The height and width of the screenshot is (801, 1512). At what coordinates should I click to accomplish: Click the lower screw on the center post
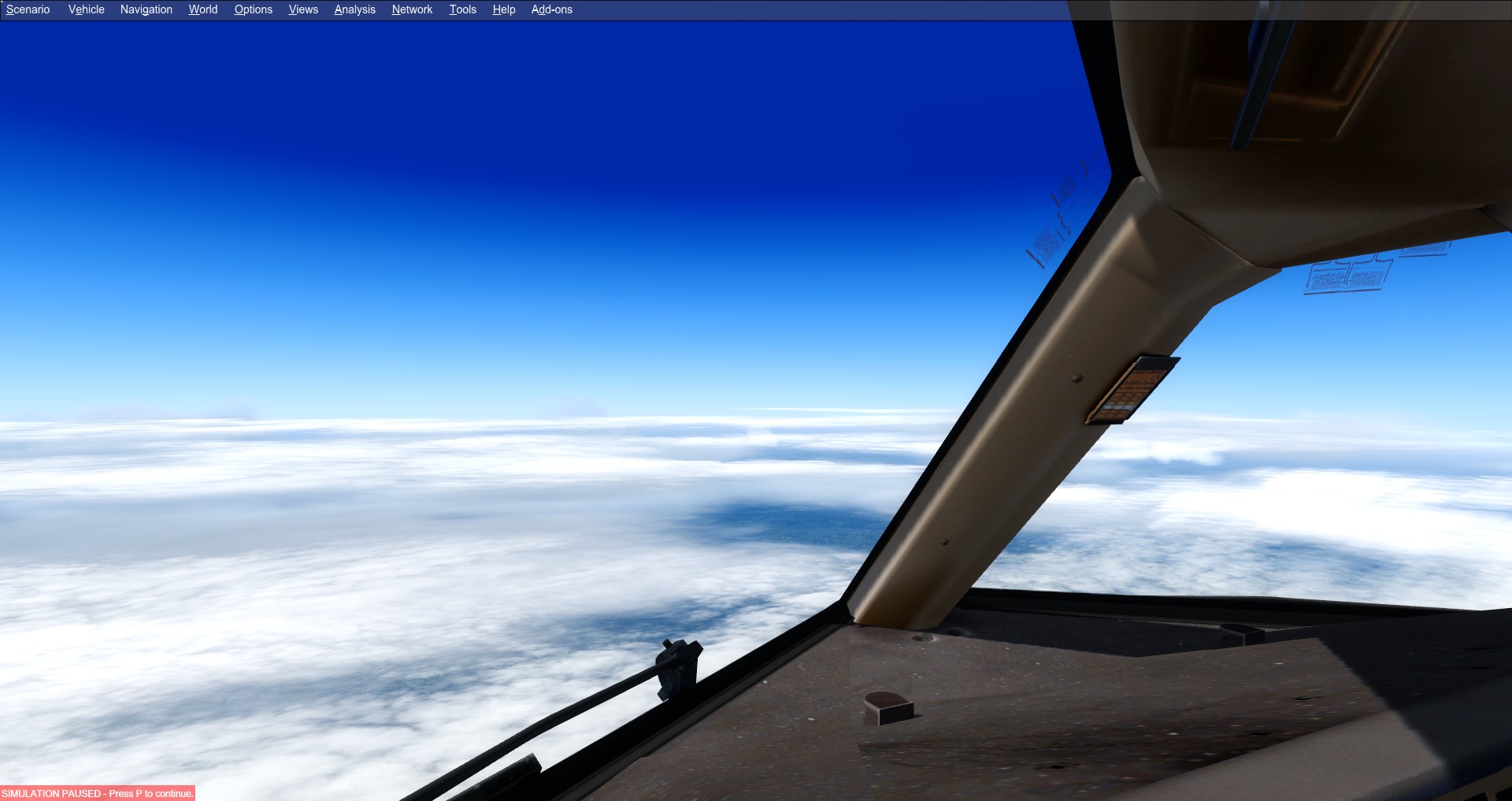pyautogui.click(x=945, y=543)
